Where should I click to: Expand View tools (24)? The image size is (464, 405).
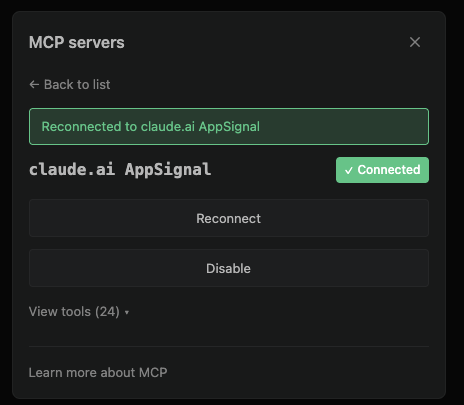(x=79, y=312)
